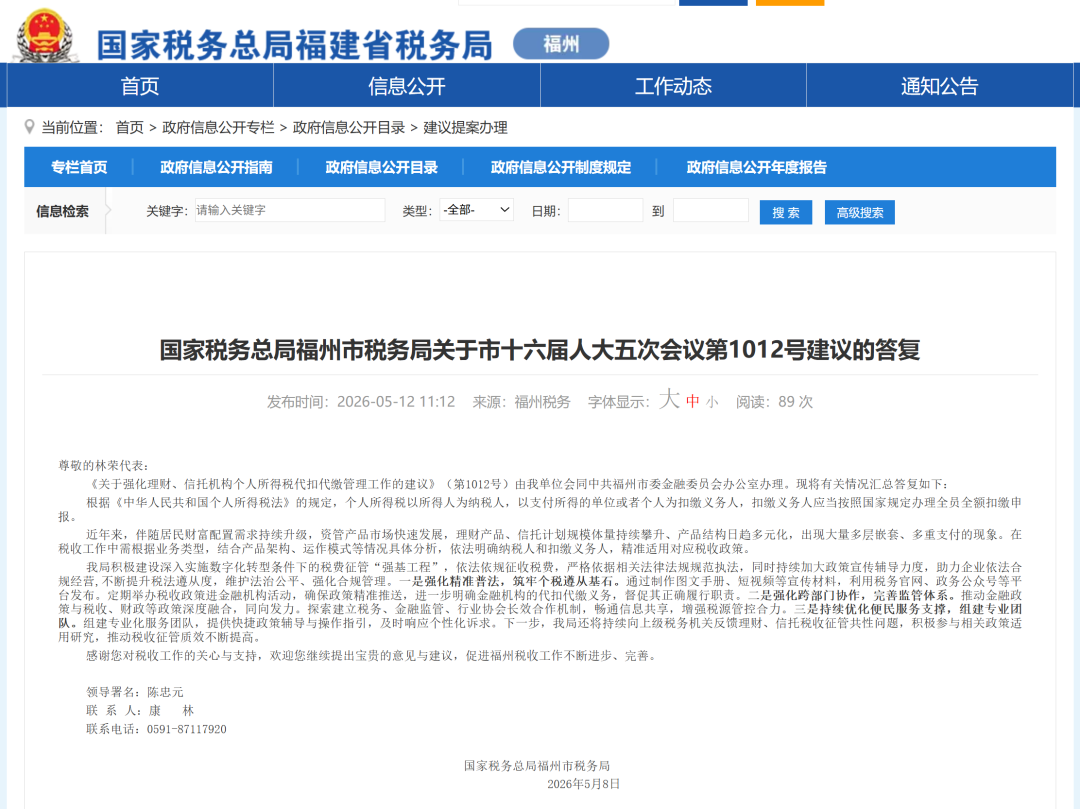The width and height of the screenshot is (1080, 809).
Task: Click 首页 breadcrumb link
Action: pyautogui.click(x=129, y=127)
